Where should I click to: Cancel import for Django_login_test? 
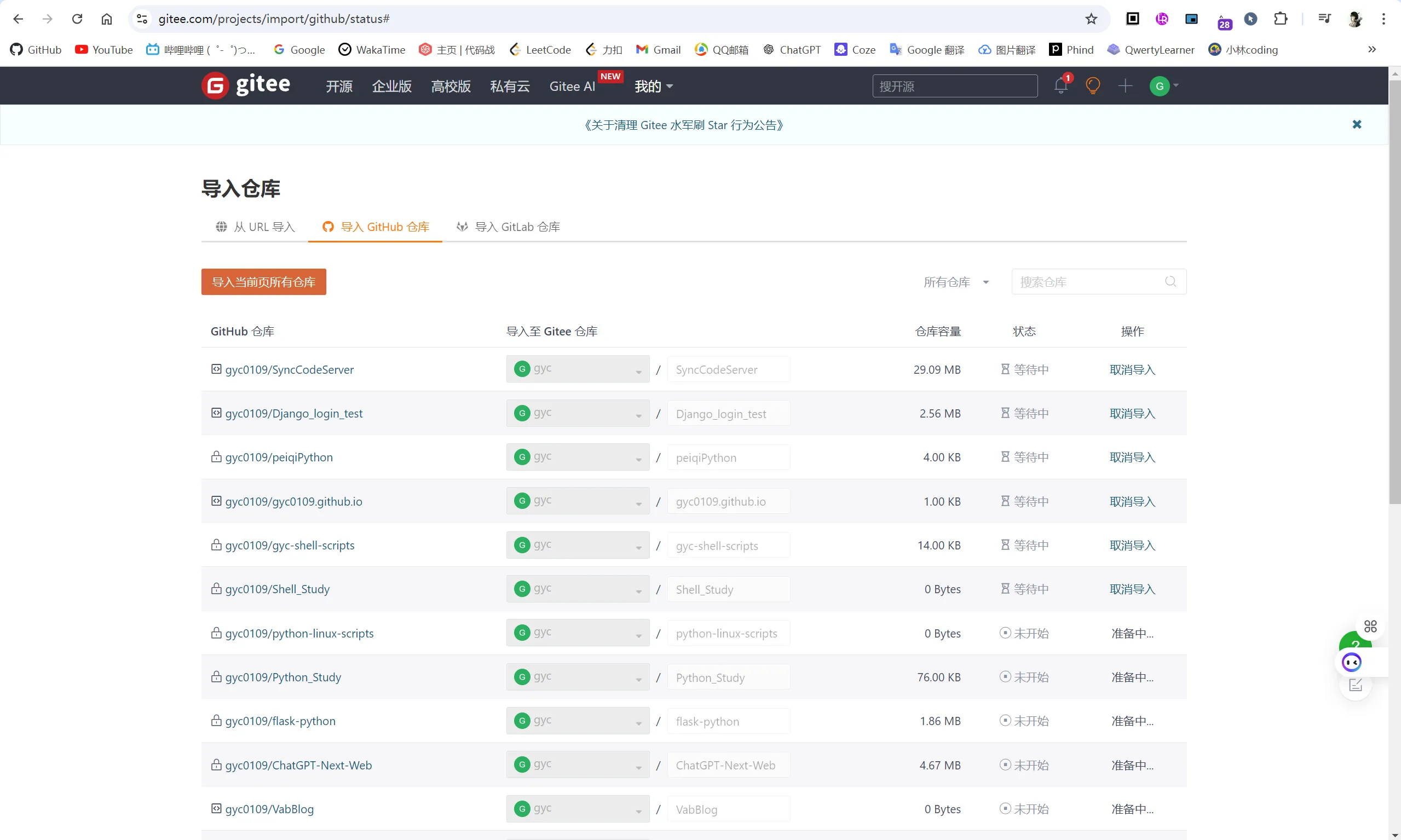pos(1132,414)
